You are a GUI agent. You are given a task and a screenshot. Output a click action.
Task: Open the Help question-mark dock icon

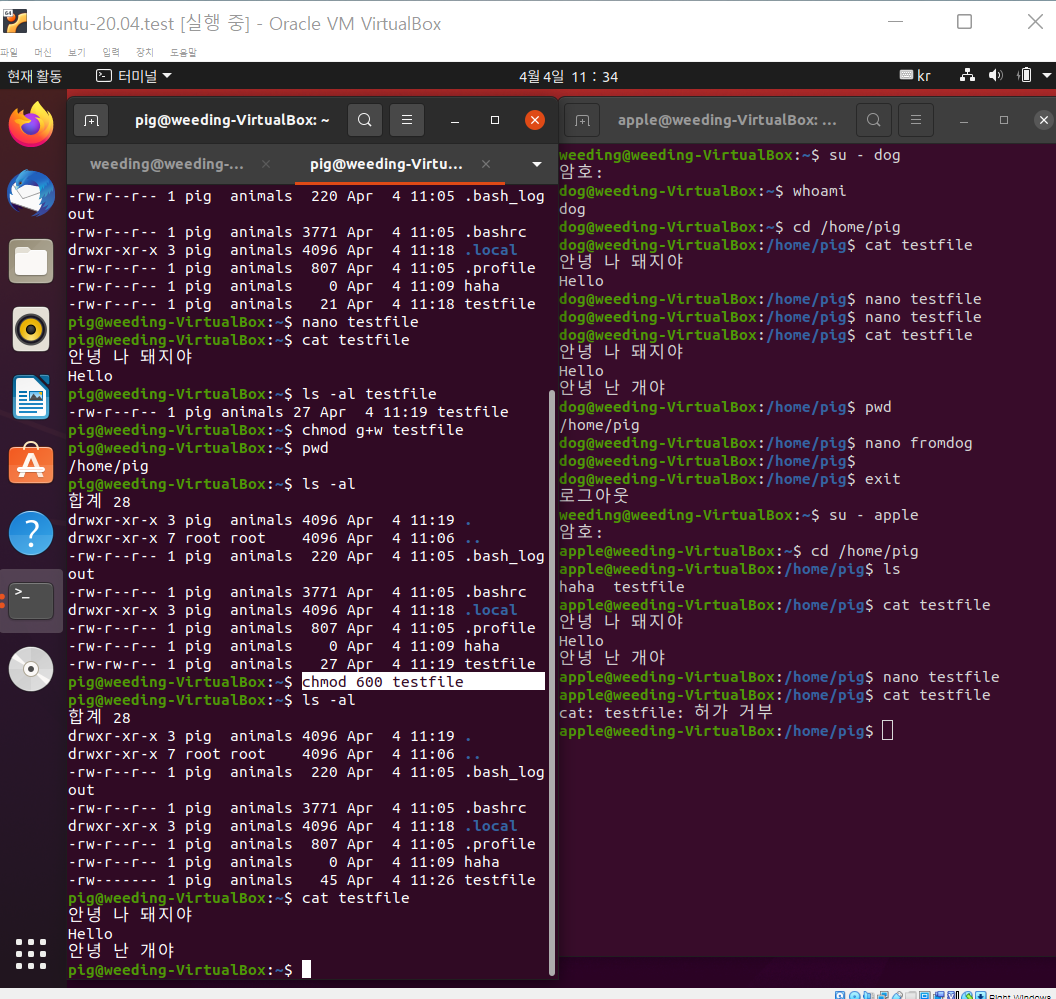click(31, 533)
